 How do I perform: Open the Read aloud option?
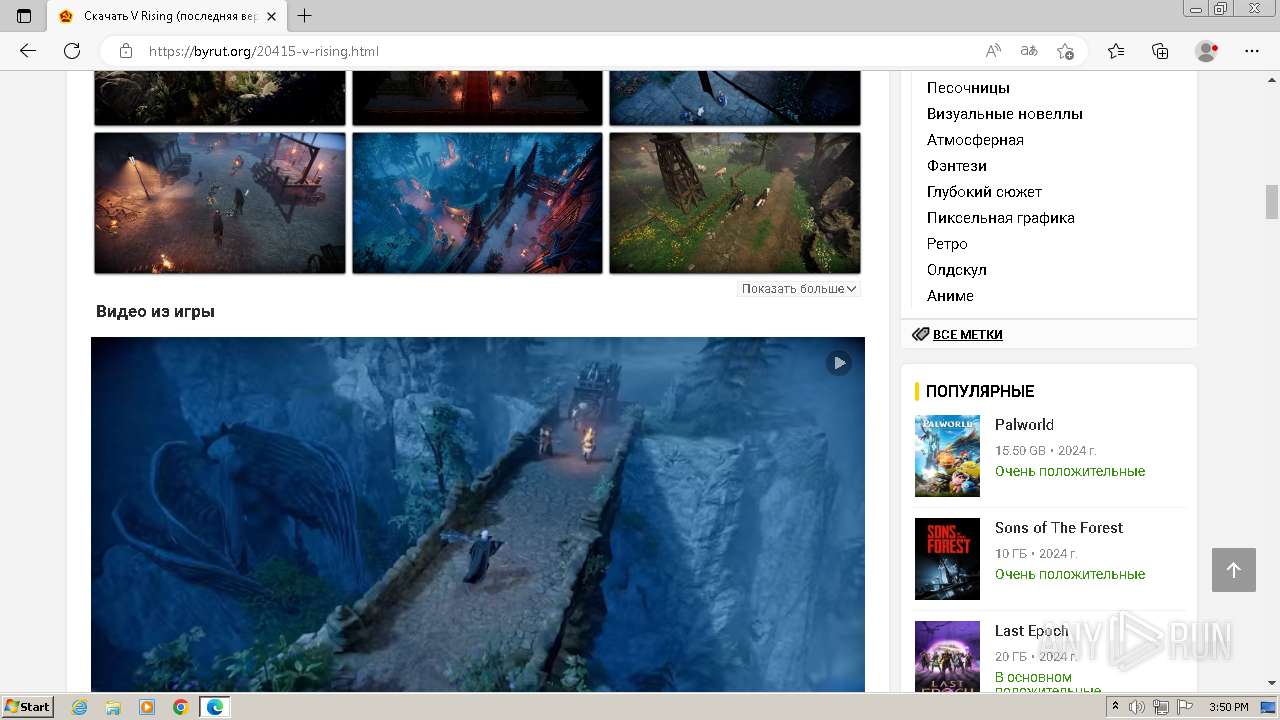coord(993,51)
